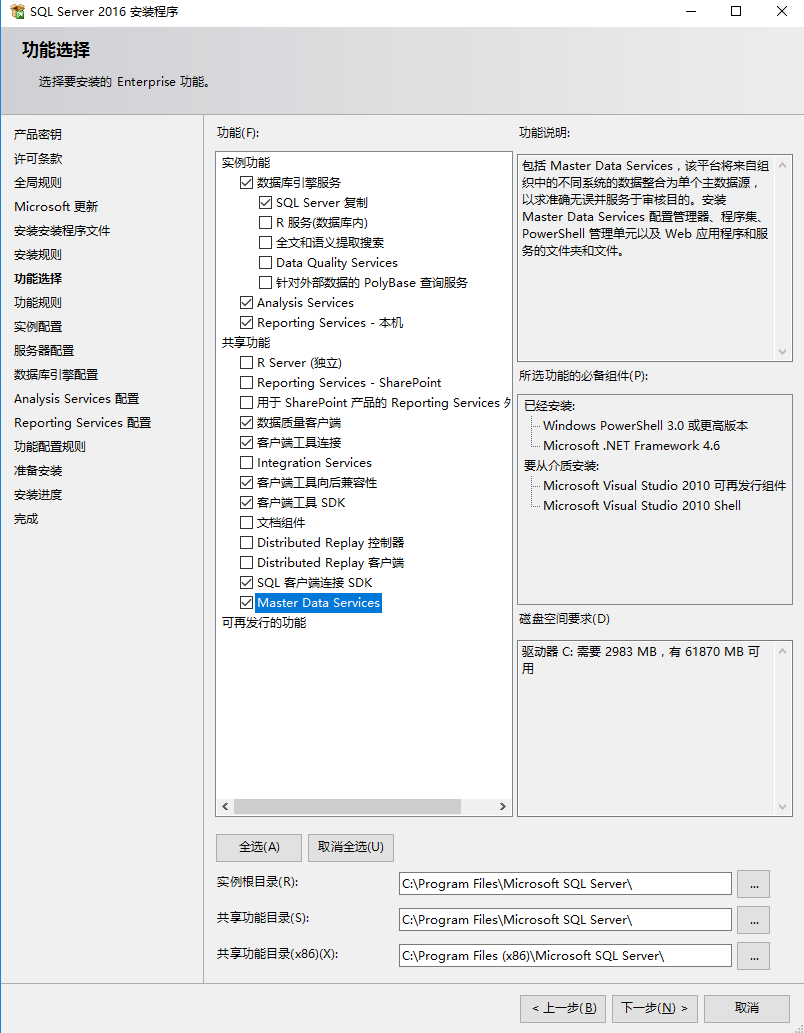Check 用于 SharePoint 产品的 Reporting Services checkbox
The image size is (804, 1033).
[x=246, y=403]
